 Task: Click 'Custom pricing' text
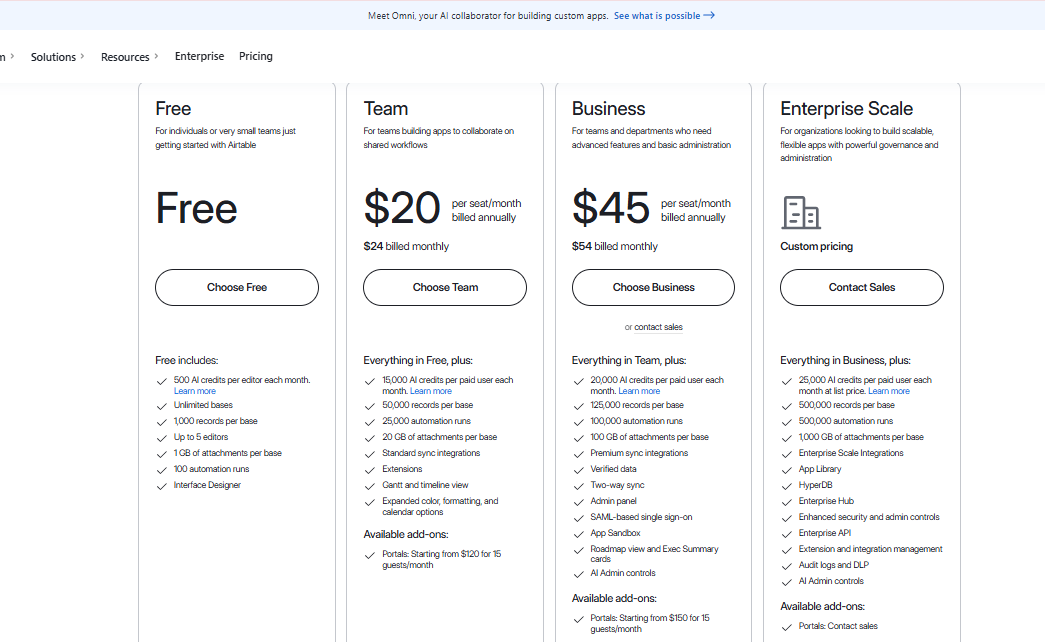(x=816, y=246)
